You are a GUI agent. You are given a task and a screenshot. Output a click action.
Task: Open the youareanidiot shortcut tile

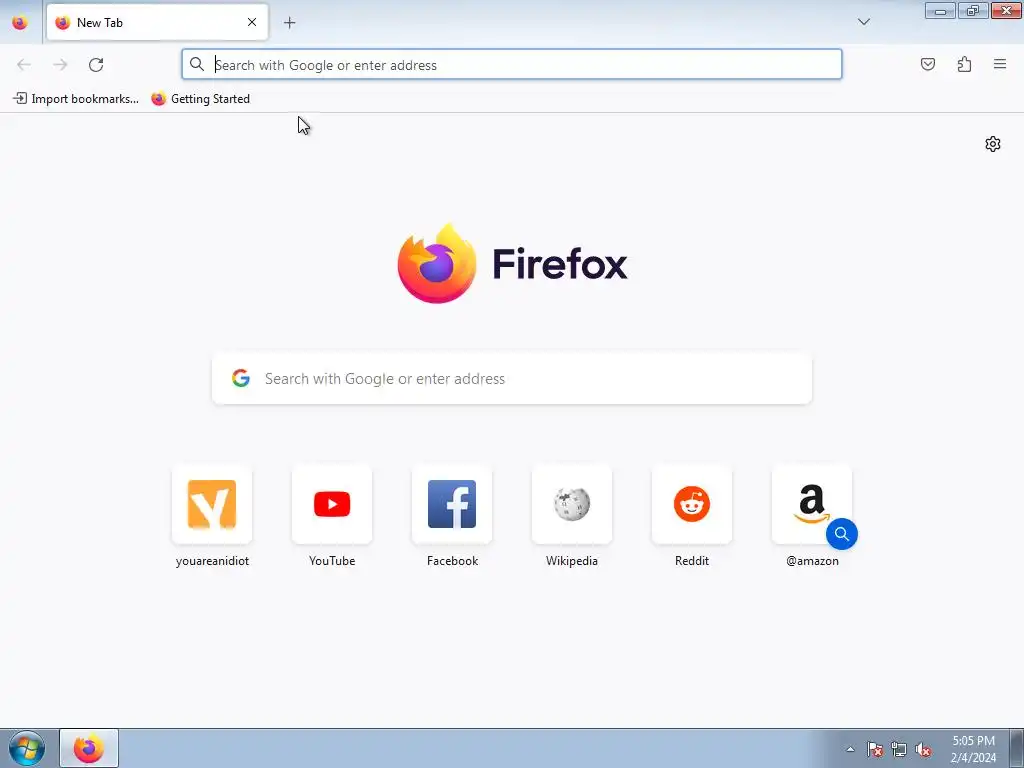point(212,504)
